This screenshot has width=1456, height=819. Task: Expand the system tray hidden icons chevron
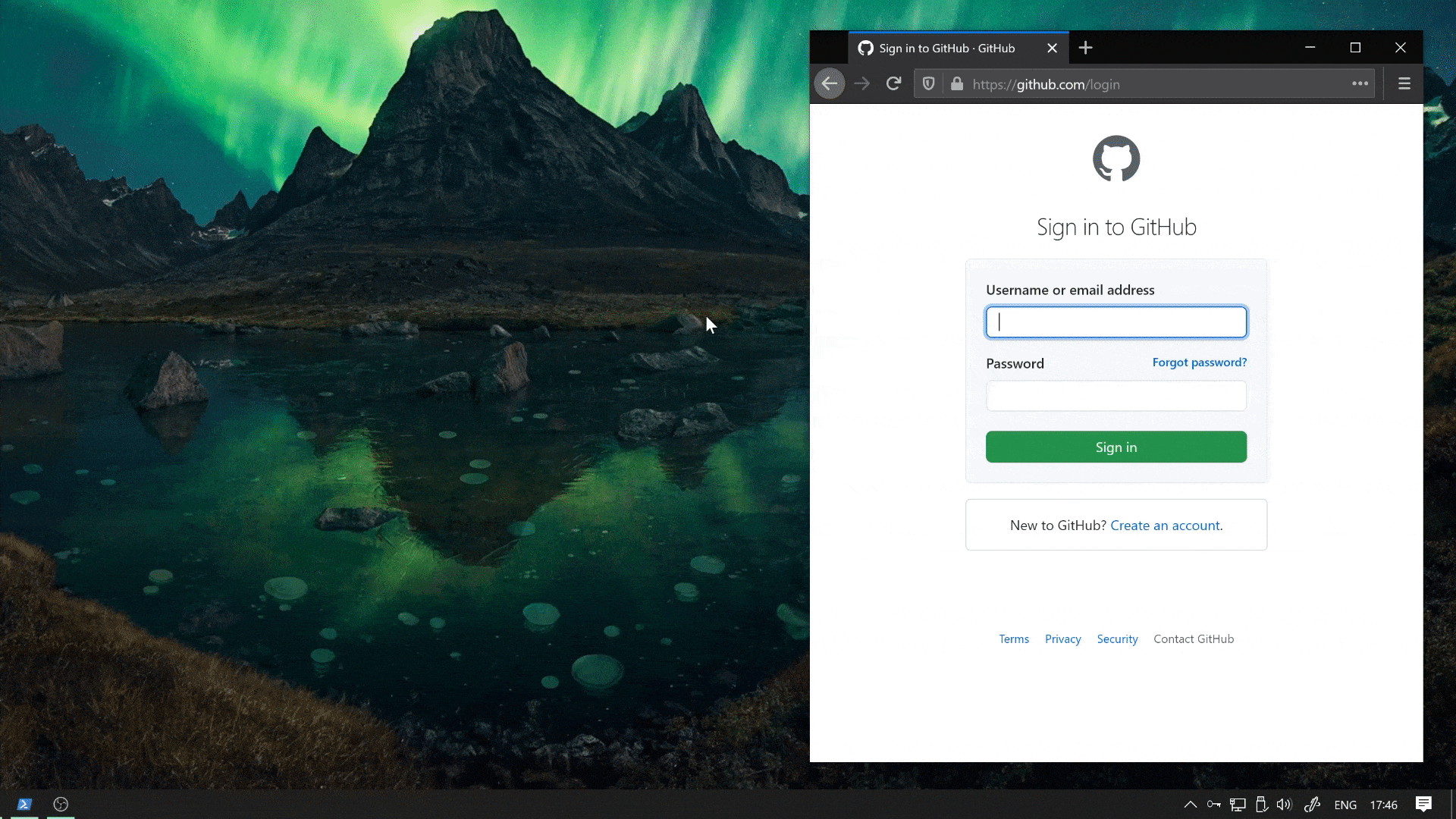(x=1190, y=805)
